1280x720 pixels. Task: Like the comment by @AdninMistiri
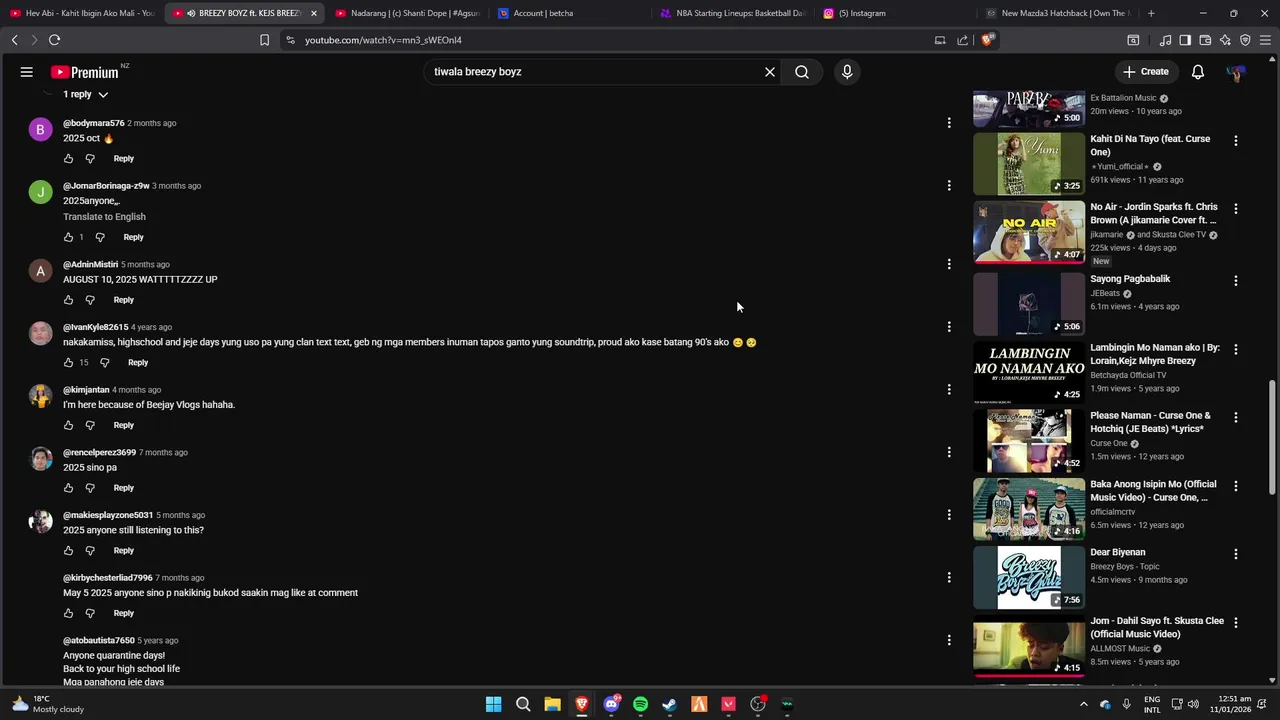(68, 300)
